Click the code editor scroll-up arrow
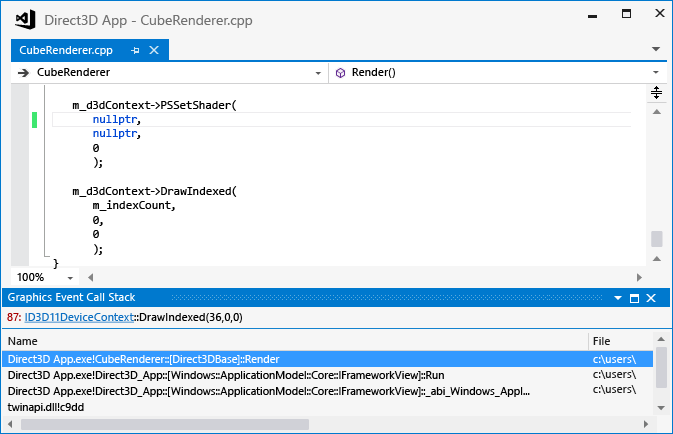This screenshot has height=434, width=673. [x=656, y=112]
